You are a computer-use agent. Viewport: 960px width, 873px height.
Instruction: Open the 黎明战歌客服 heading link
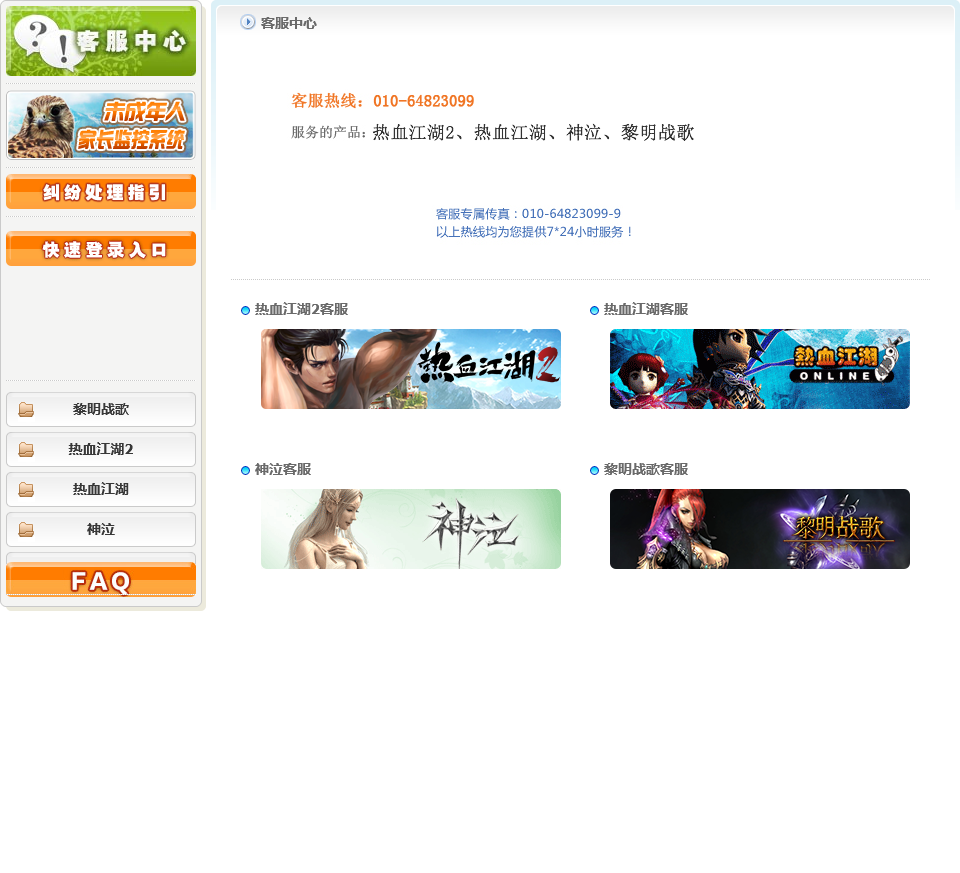646,470
